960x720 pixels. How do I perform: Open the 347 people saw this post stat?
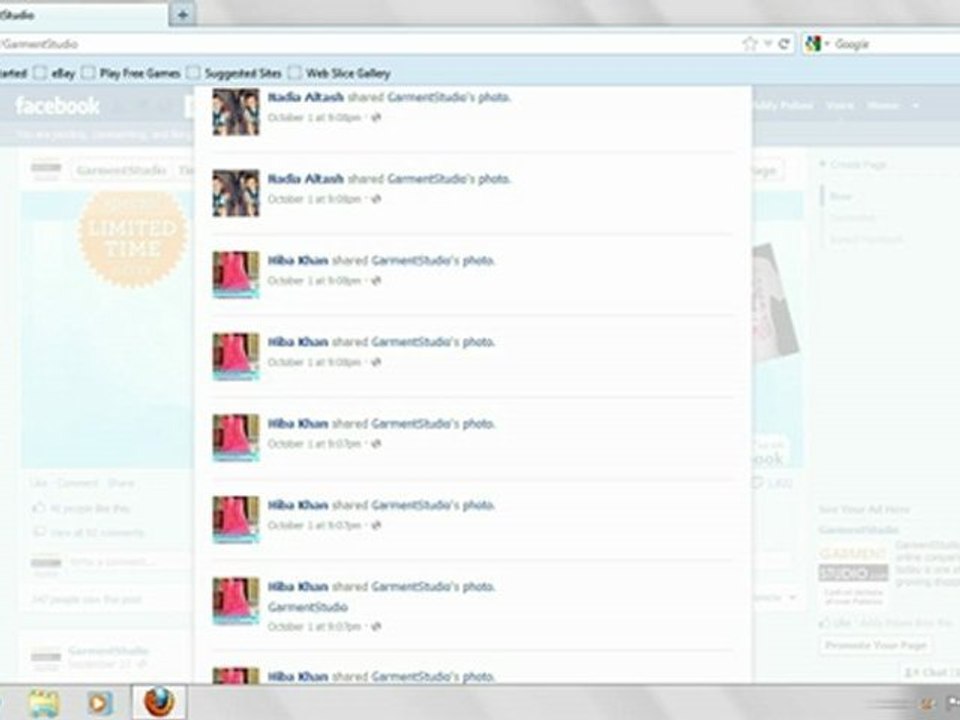pyautogui.click(x=86, y=599)
